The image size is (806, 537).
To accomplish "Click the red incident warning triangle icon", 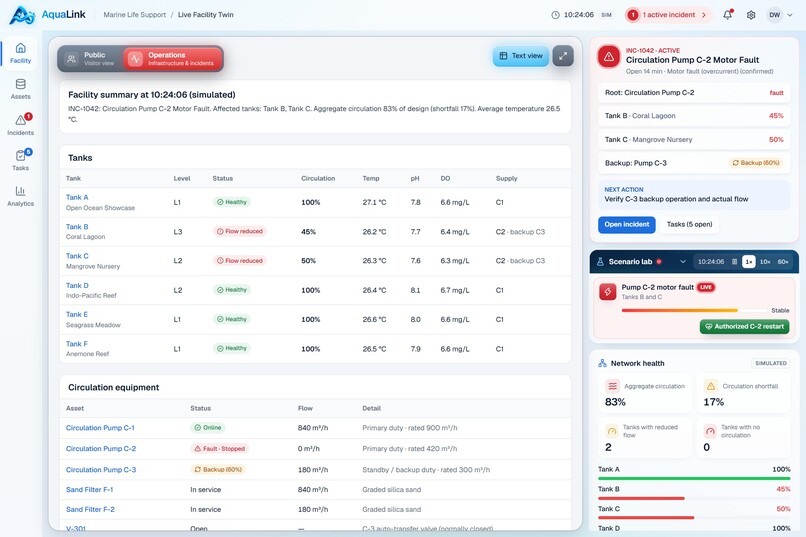I will (x=609, y=57).
